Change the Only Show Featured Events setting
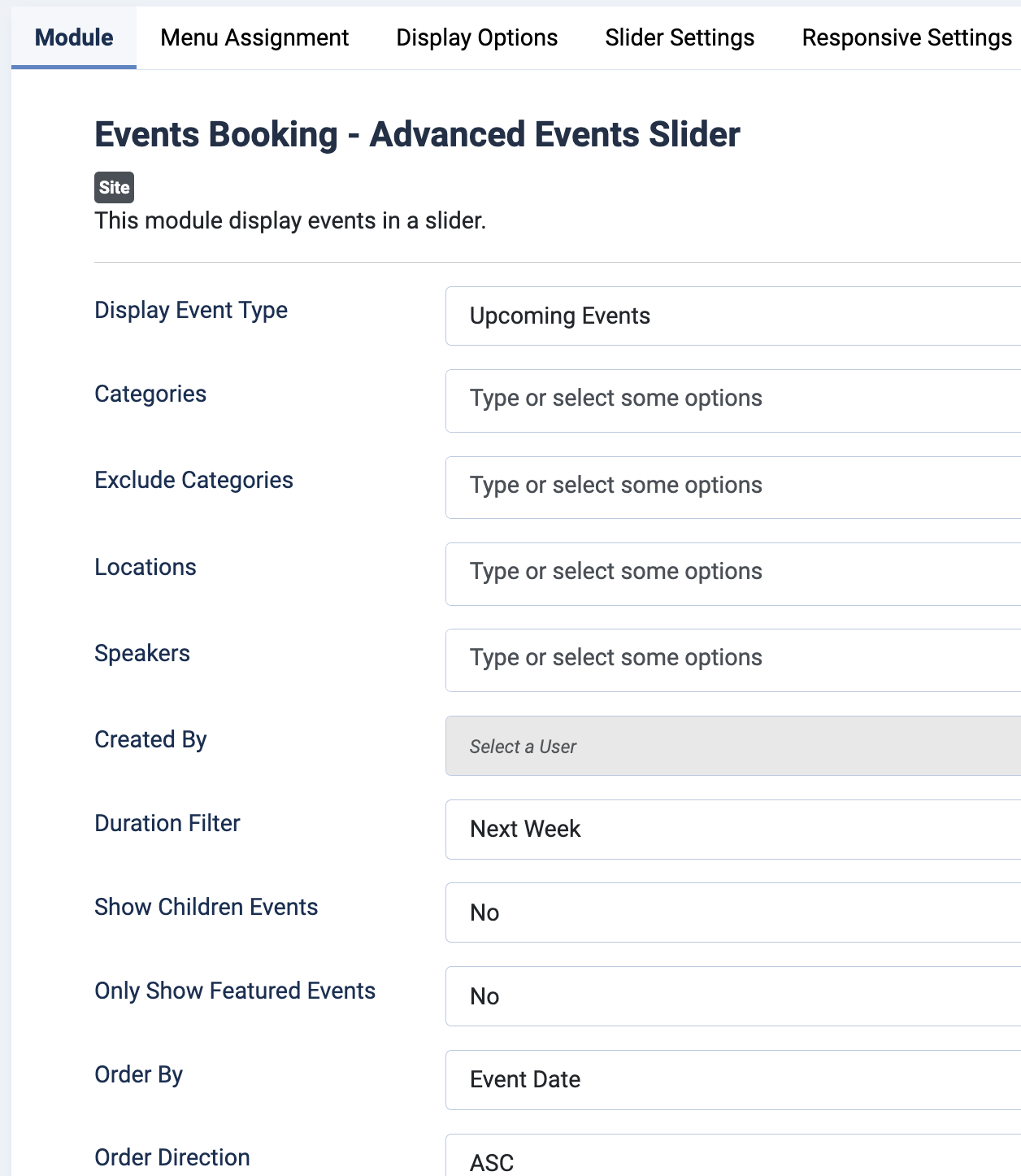The height and width of the screenshot is (1176, 1021). click(x=733, y=996)
